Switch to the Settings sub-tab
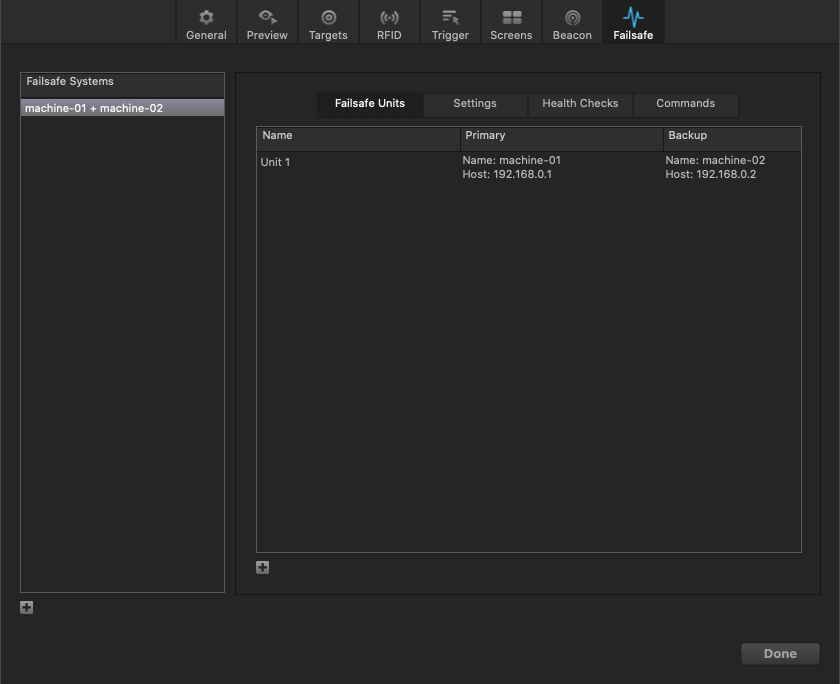The height and width of the screenshot is (684, 840). pos(475,104)
